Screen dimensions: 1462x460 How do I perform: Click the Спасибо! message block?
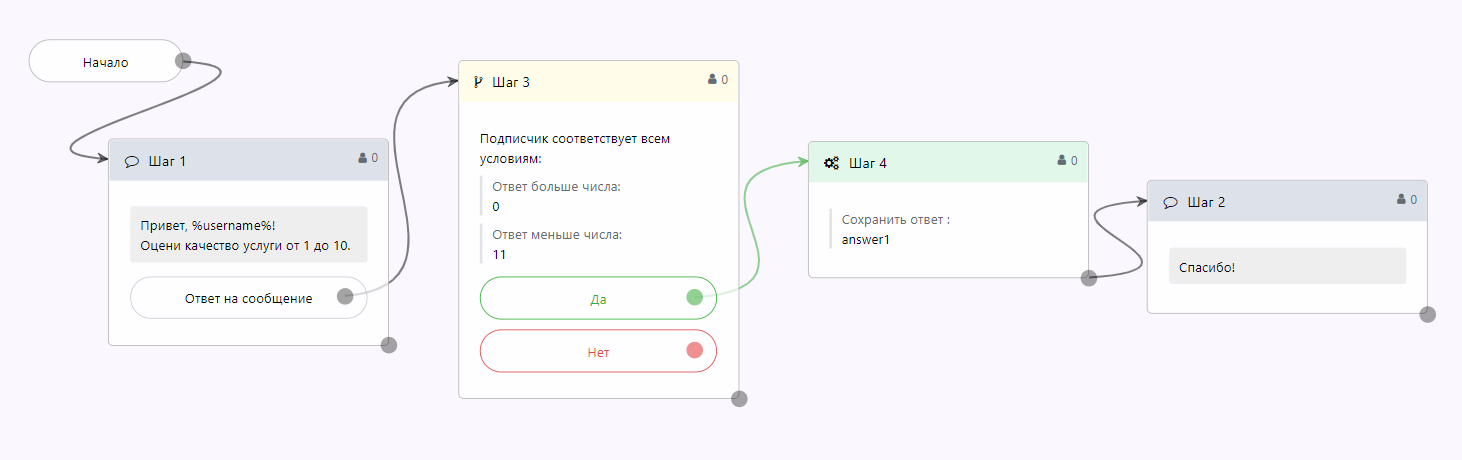(x=1287, y=266)
